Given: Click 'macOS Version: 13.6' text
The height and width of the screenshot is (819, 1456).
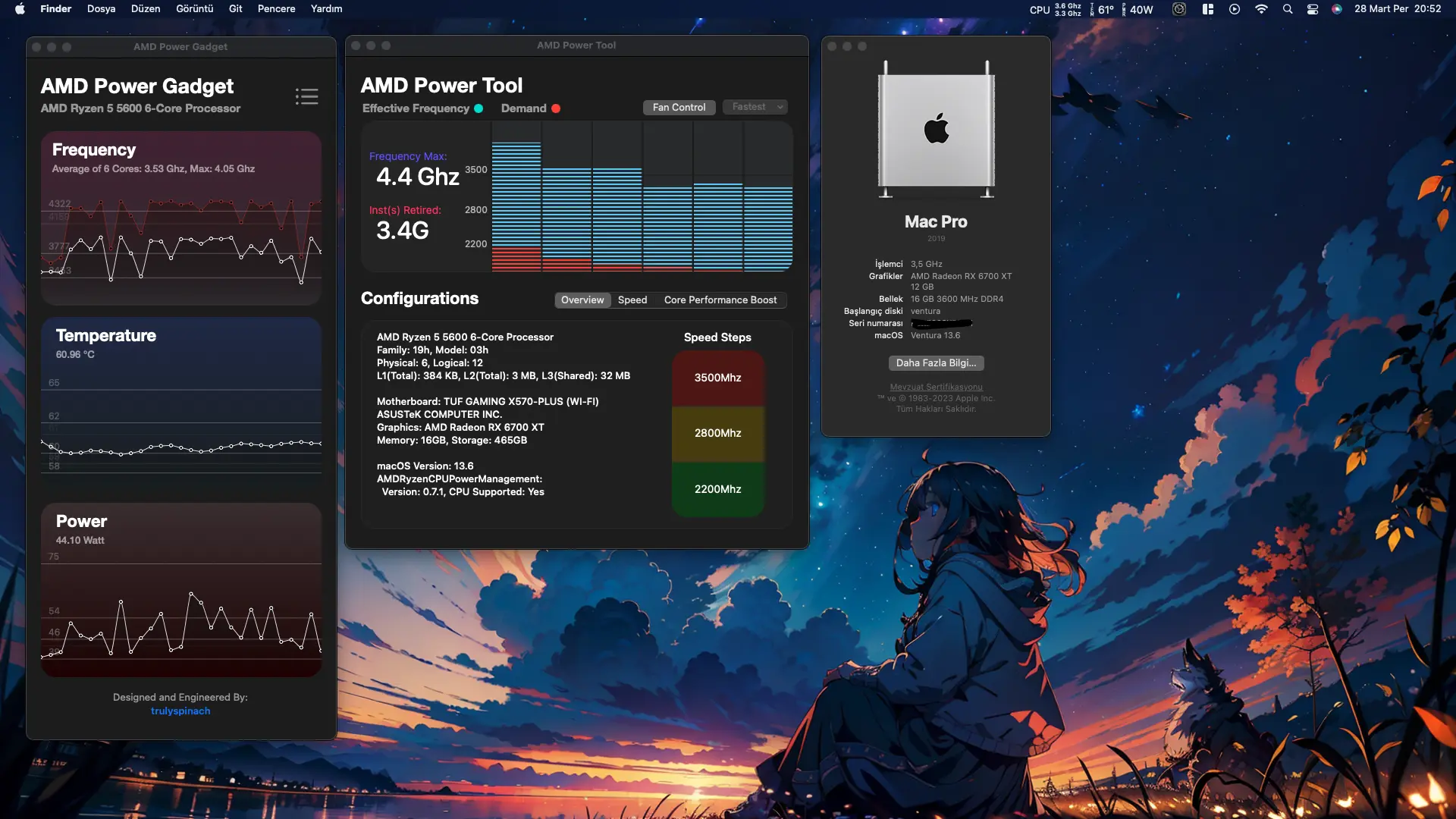Looking at the screenshot, I should (x=425, y=466).
